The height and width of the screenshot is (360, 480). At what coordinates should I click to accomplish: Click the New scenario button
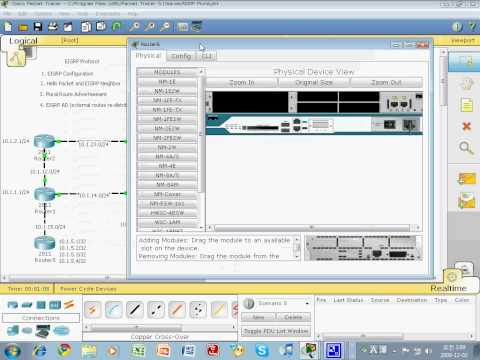[258, 317]
